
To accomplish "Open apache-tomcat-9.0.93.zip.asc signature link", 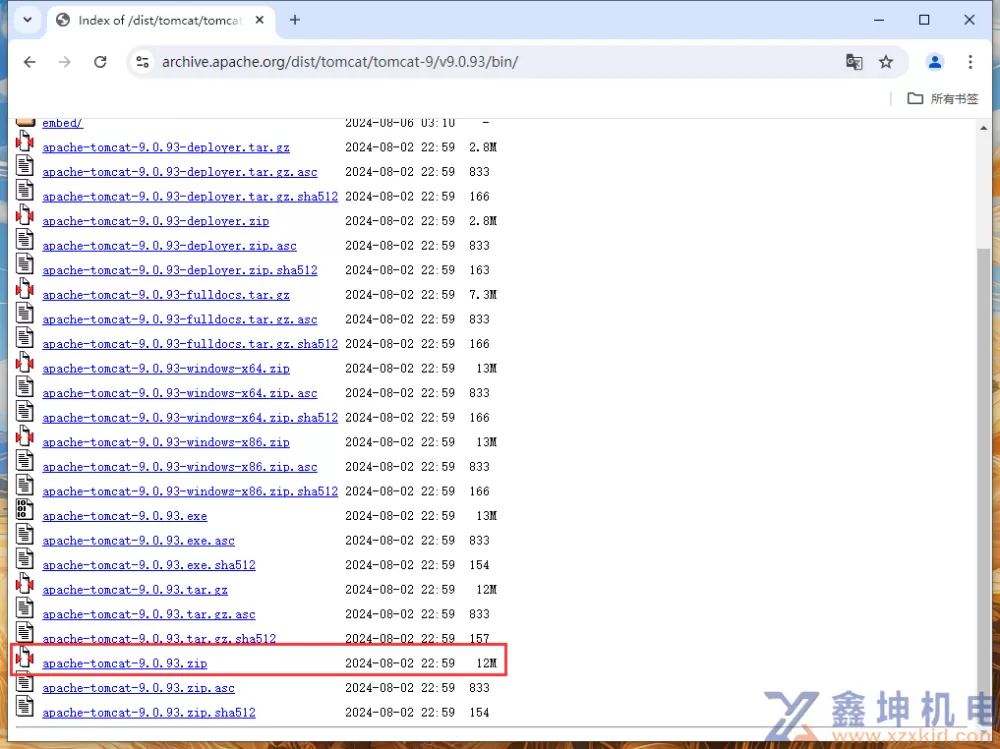I will (x=138, y=688).
